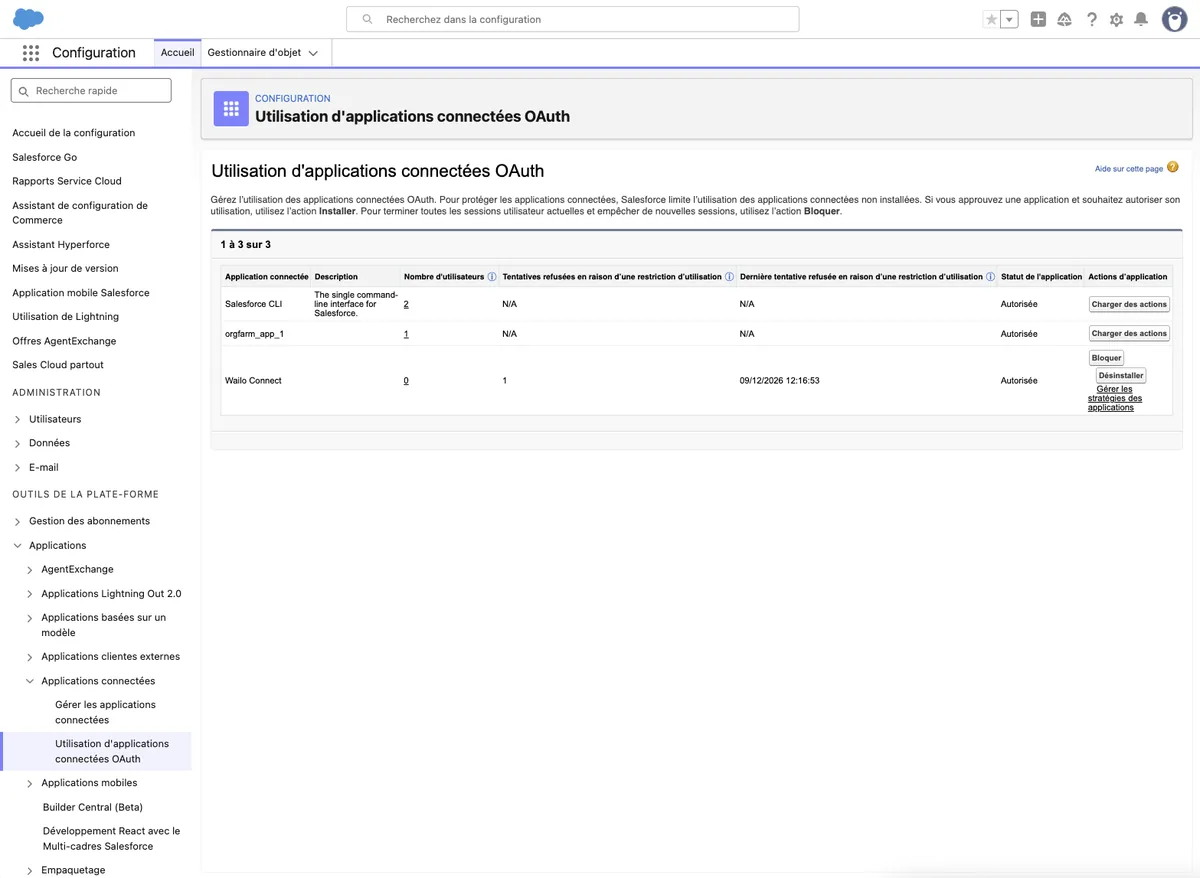The width and height of the screenshot is (1200, 878).
Task: Click the Wailo Connect application name
Action: coord(253,381)
